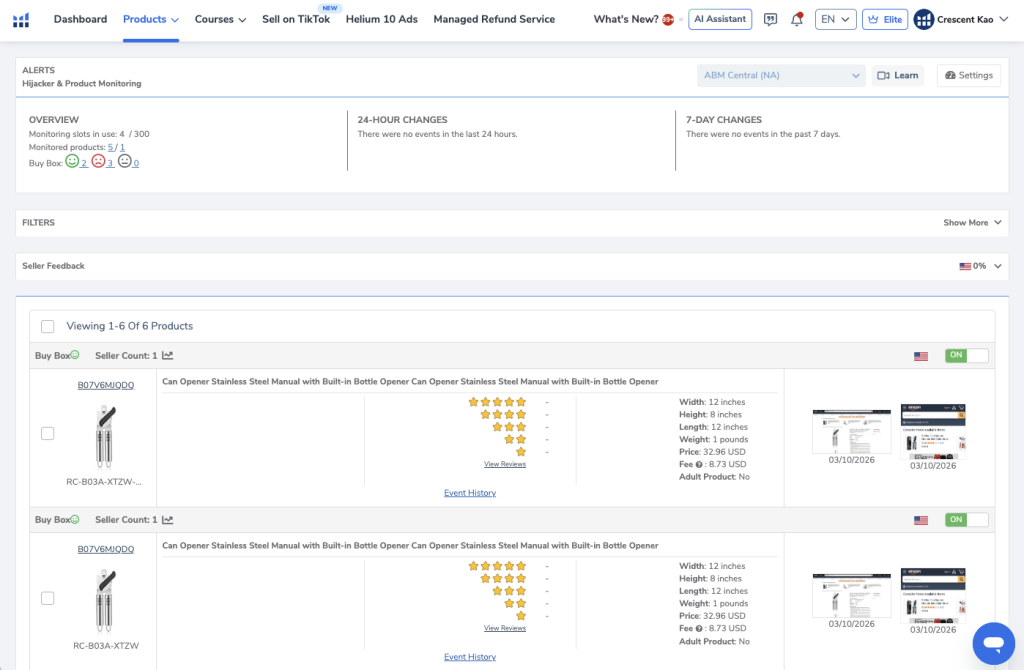
Task: Expand filters with Show More
Action: tap(972, 223)
